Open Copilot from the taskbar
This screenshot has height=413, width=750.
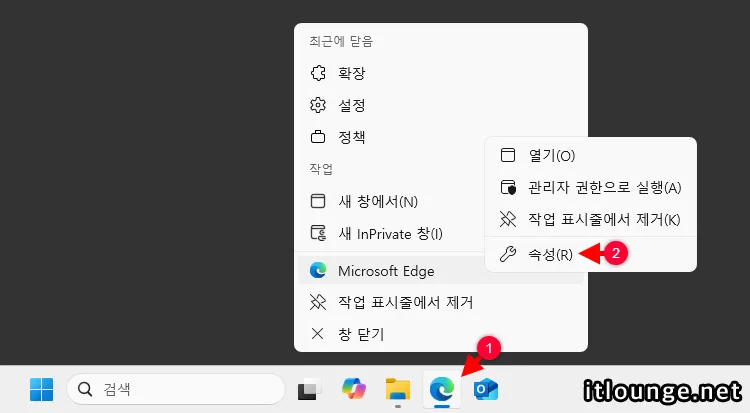(354, 390)
